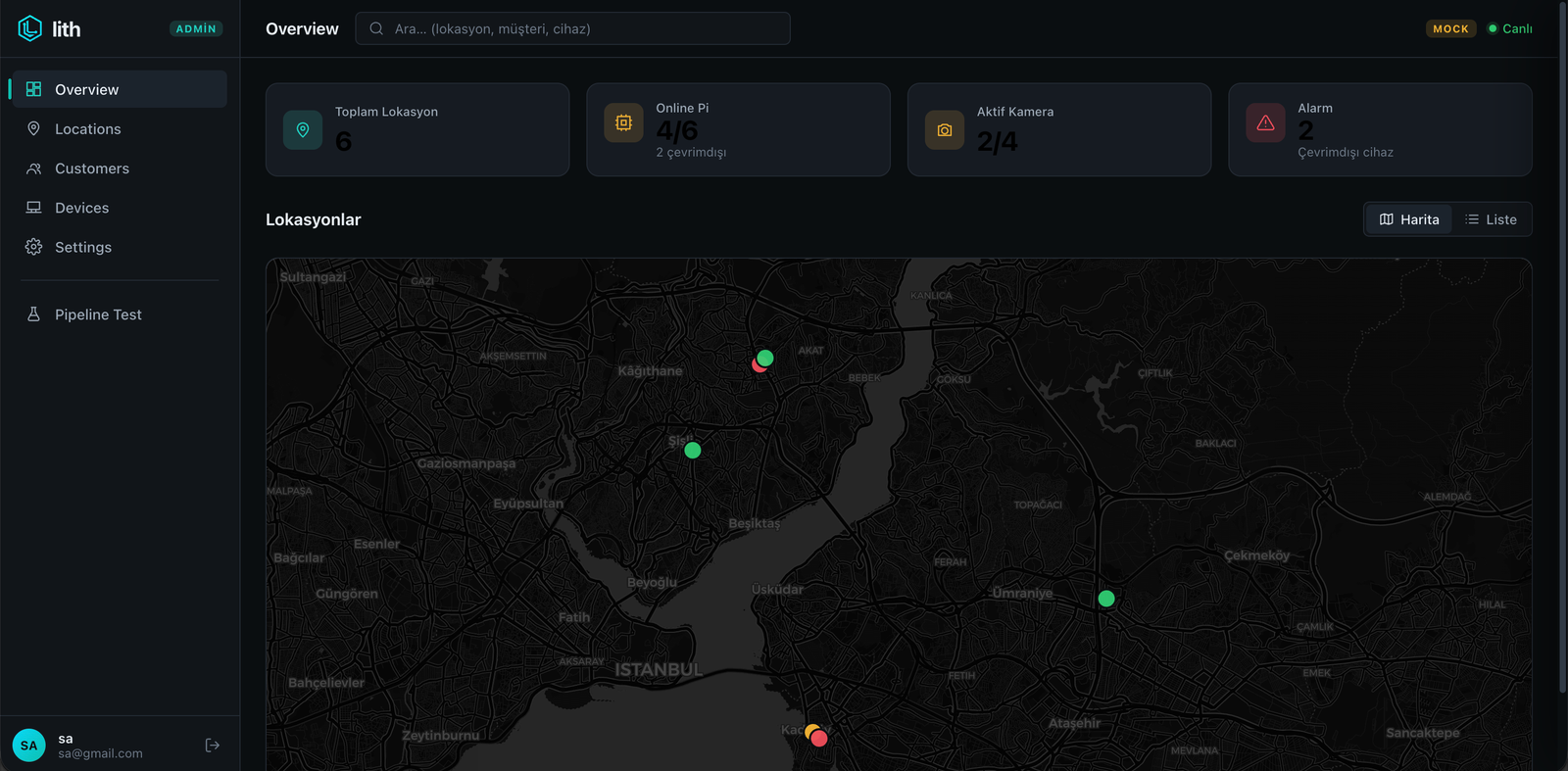Select red marker near Kadıköy

pyautogui.click(x=819, y=739)
